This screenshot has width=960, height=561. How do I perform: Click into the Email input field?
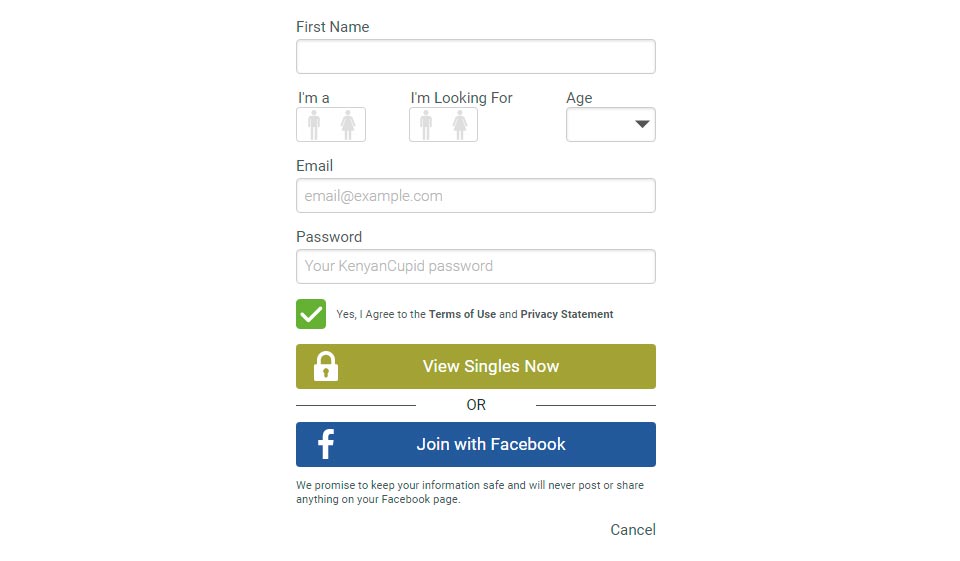point(476,196)
